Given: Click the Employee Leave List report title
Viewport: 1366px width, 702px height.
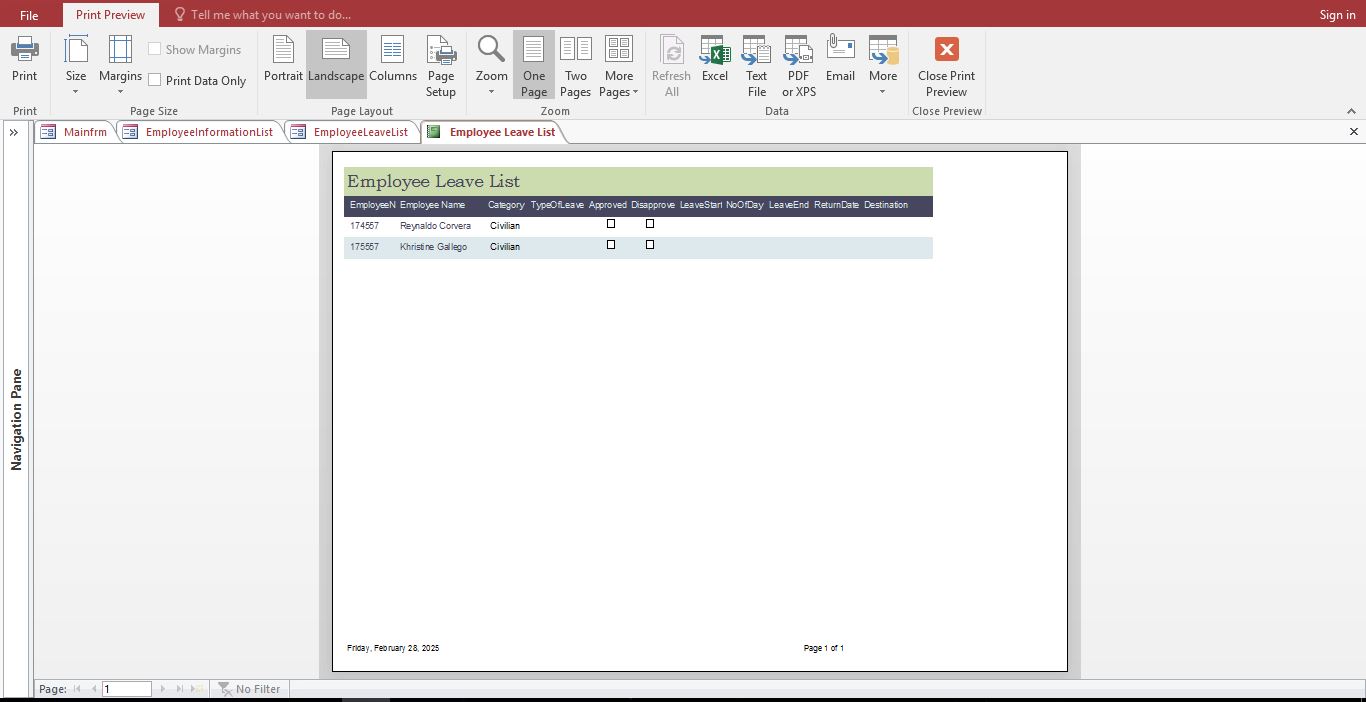Looking at the screenshot, I should coord(433,181).
